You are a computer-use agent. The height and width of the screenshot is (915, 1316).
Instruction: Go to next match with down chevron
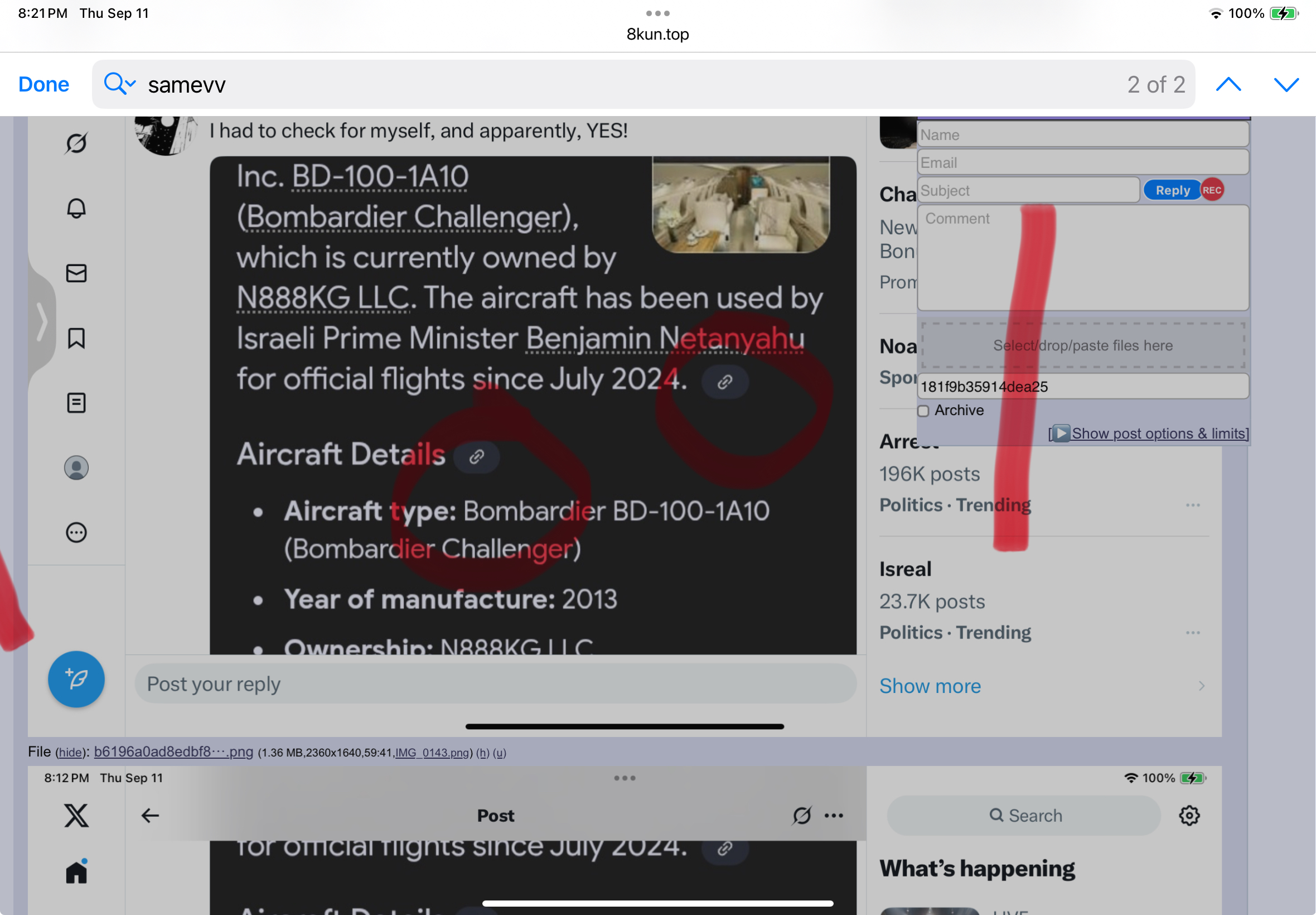click(x=1286, y=84)
